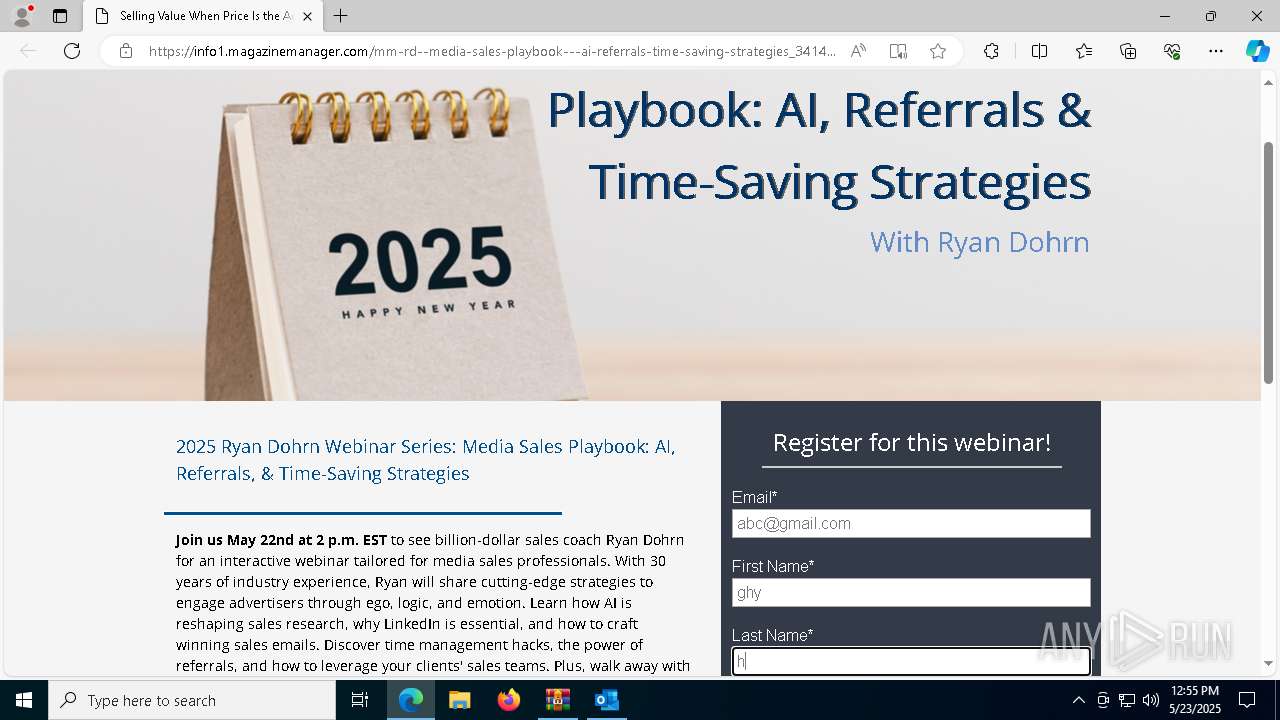The width and height of the screenshot is (1280, 720).
Task: Refresh the page
Action: point(72,51)
